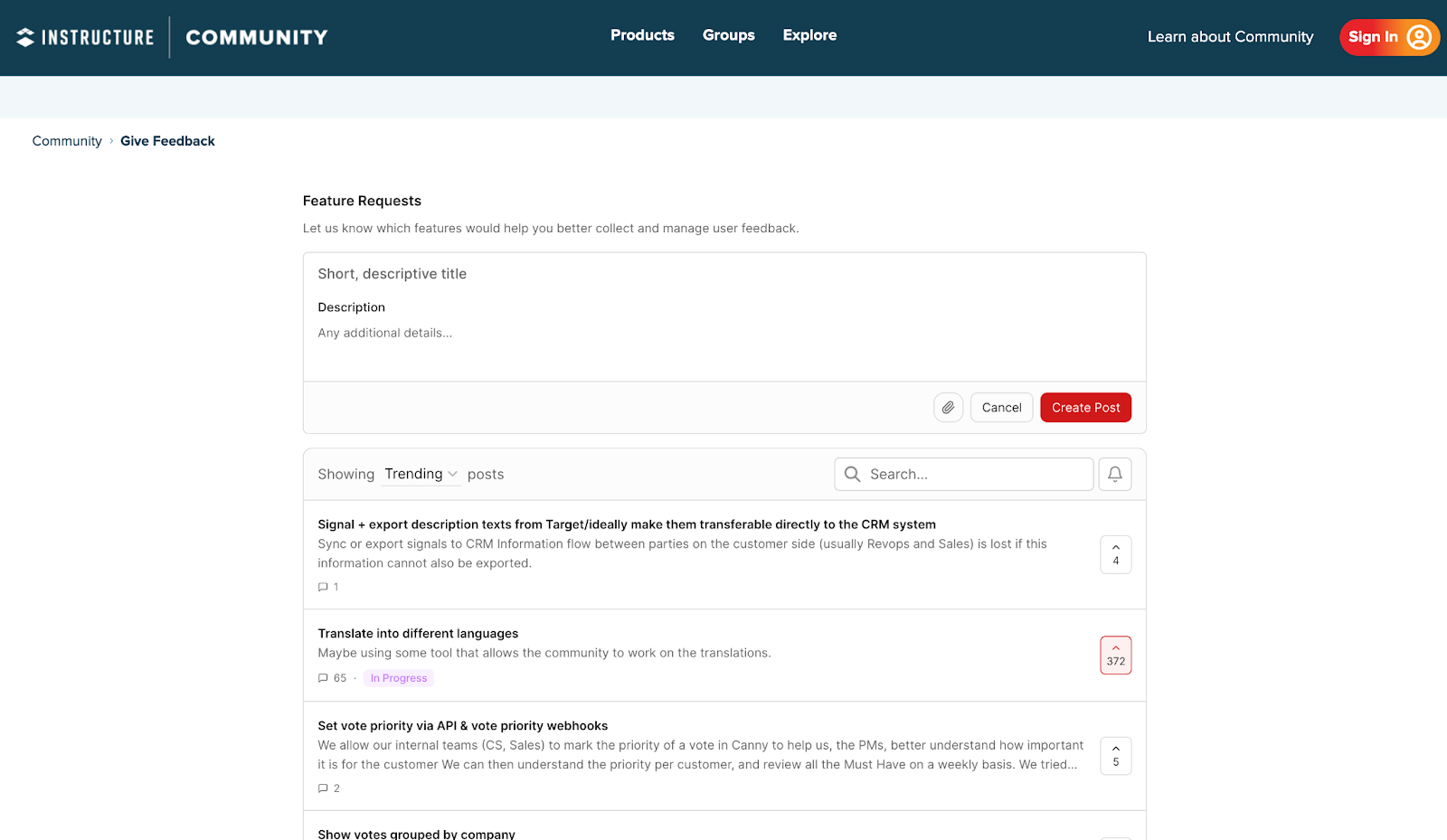The width and height of the screenshot is (1447, 840).
Task: Attach a file with the paperclip icon
Action: pos(948,408)
